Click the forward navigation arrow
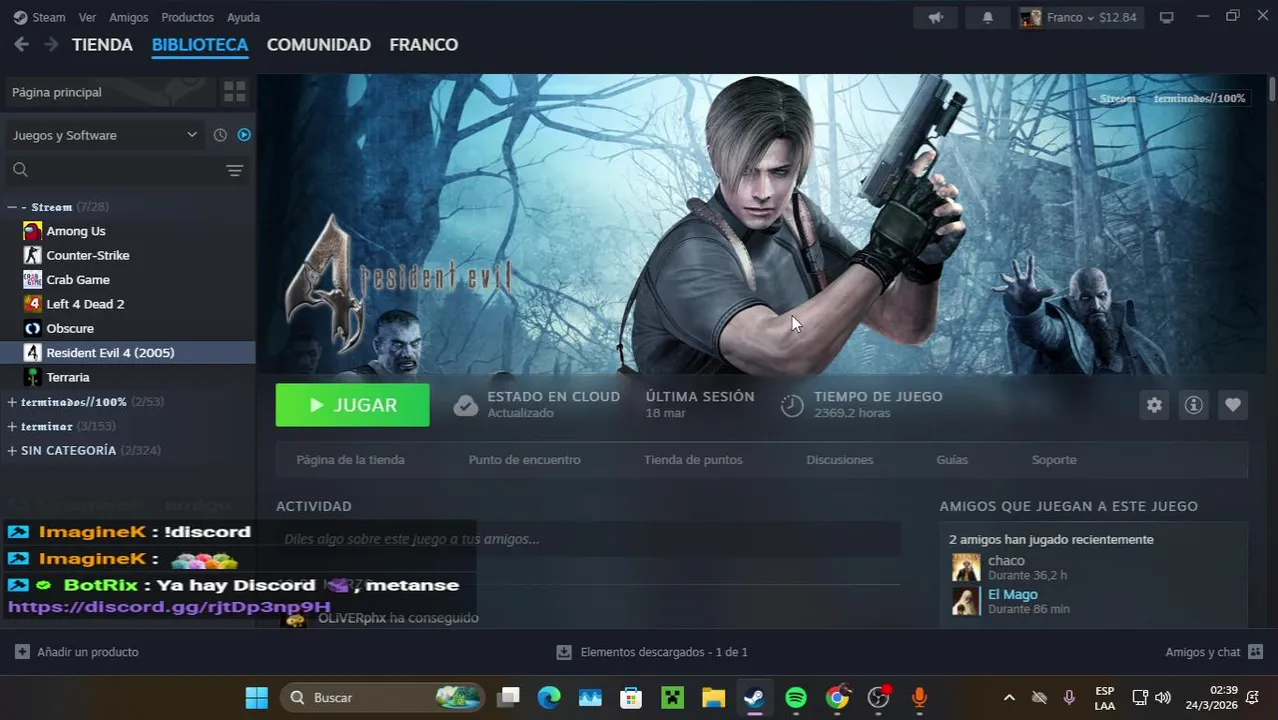Image resolution: width=1278 pixels, height=720 pixels. 51,44
